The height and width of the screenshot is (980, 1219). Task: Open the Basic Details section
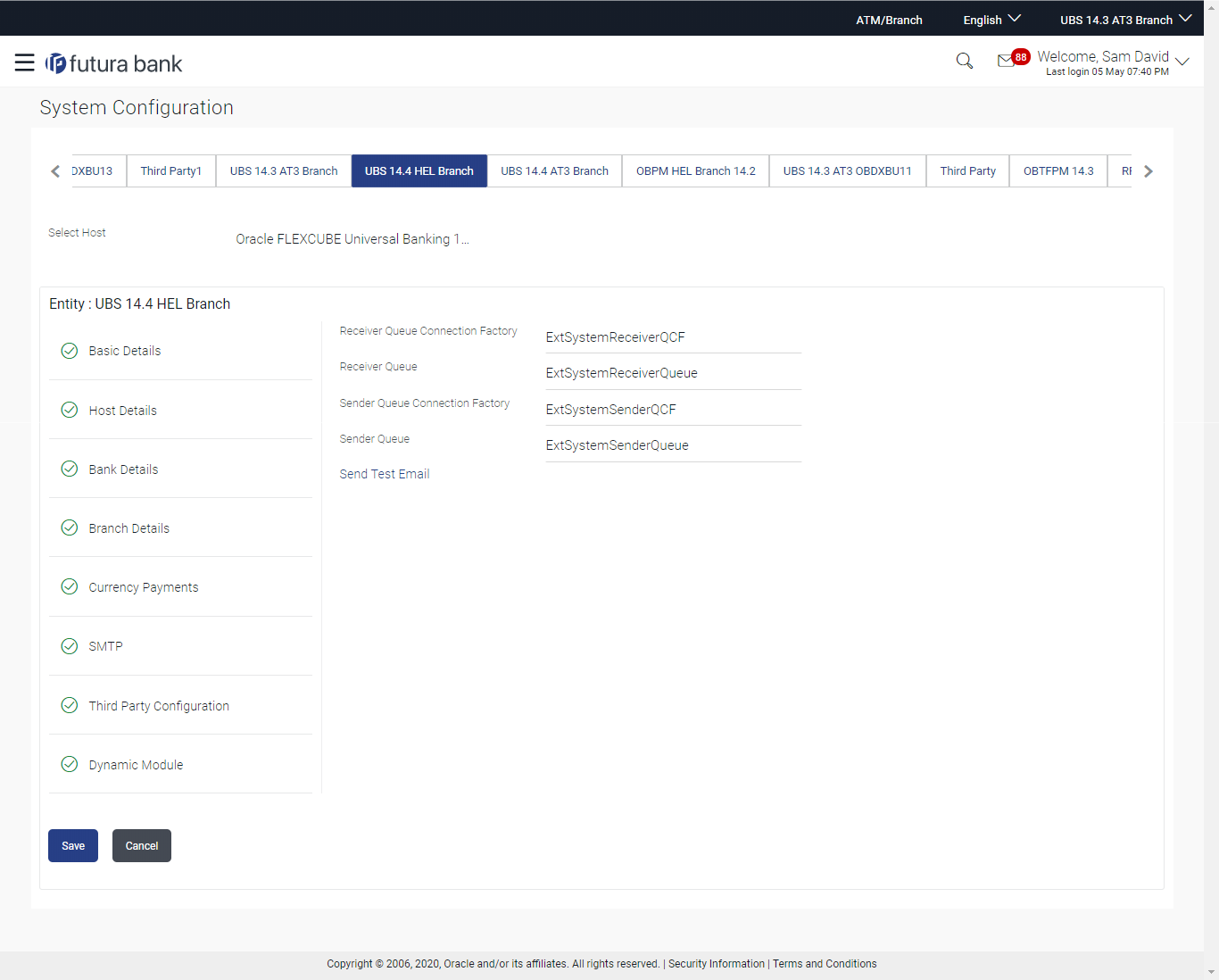point(180,351)
